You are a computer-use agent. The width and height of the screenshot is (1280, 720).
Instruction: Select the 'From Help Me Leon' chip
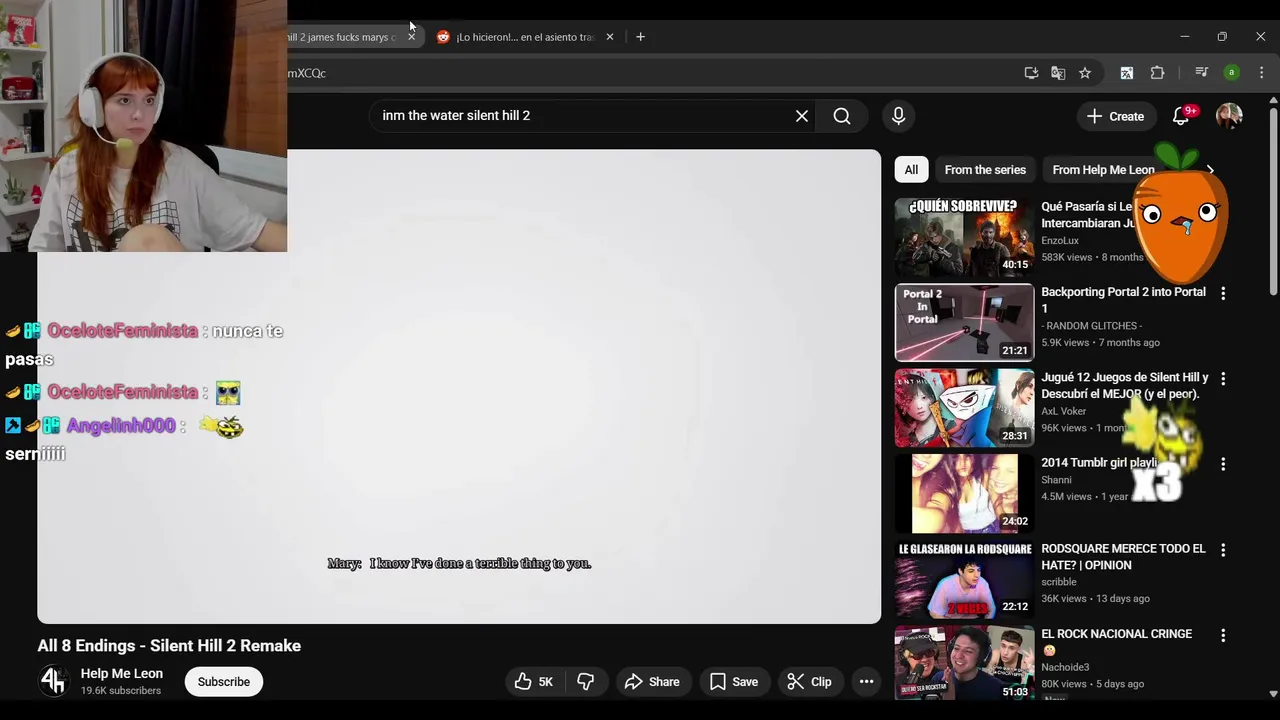pyautogui.click(x=1103, y=170)
